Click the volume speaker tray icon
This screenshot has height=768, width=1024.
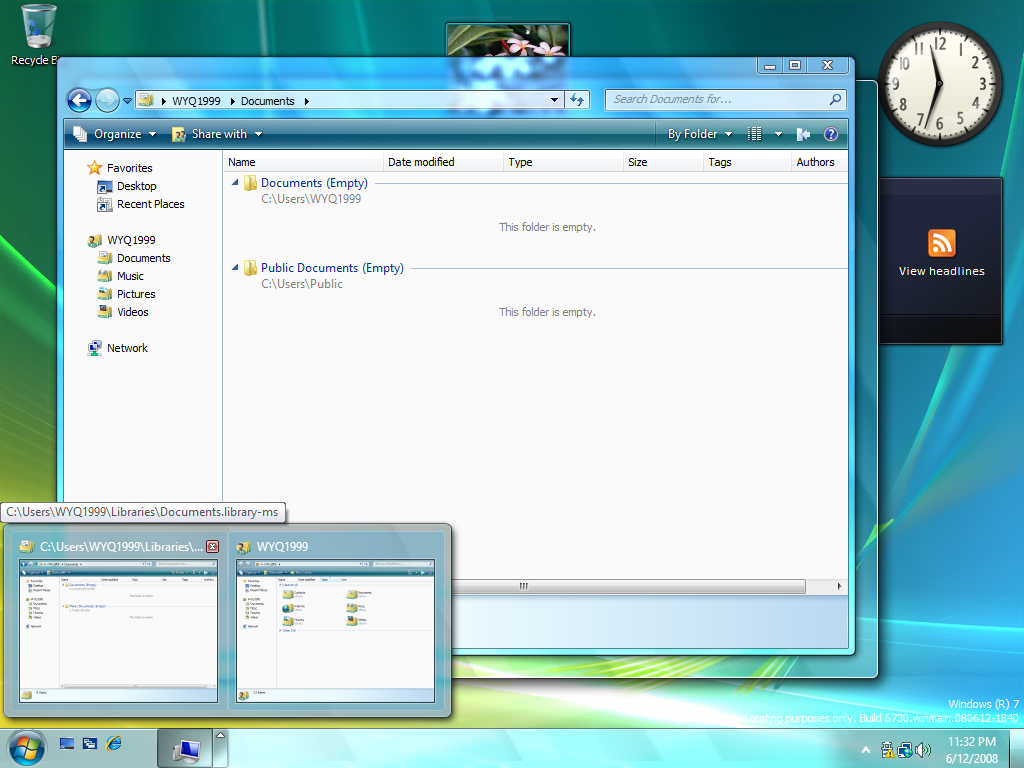pos(923,749)
